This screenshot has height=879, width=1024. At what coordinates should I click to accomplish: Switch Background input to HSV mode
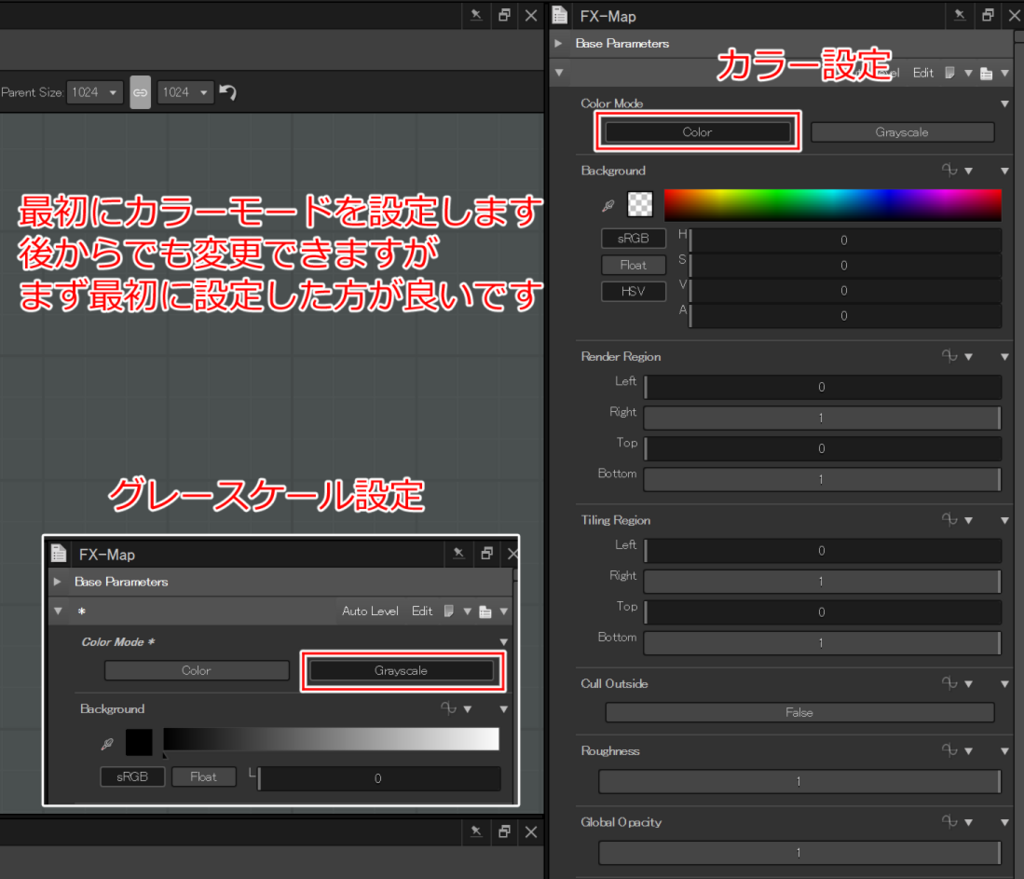(x=633, y=291)
